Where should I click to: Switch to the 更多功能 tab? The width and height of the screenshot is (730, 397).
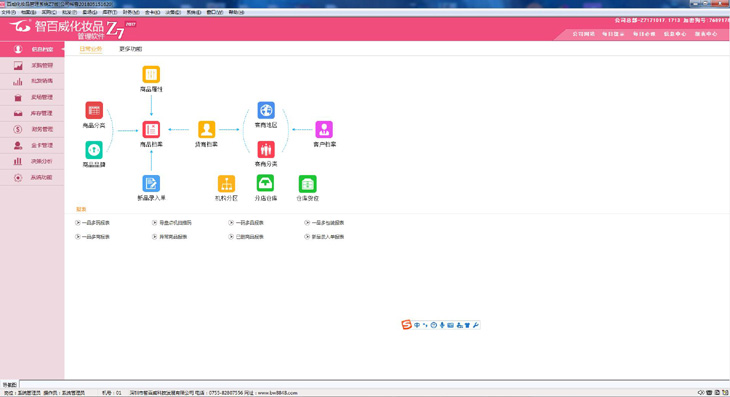(130, 49)
